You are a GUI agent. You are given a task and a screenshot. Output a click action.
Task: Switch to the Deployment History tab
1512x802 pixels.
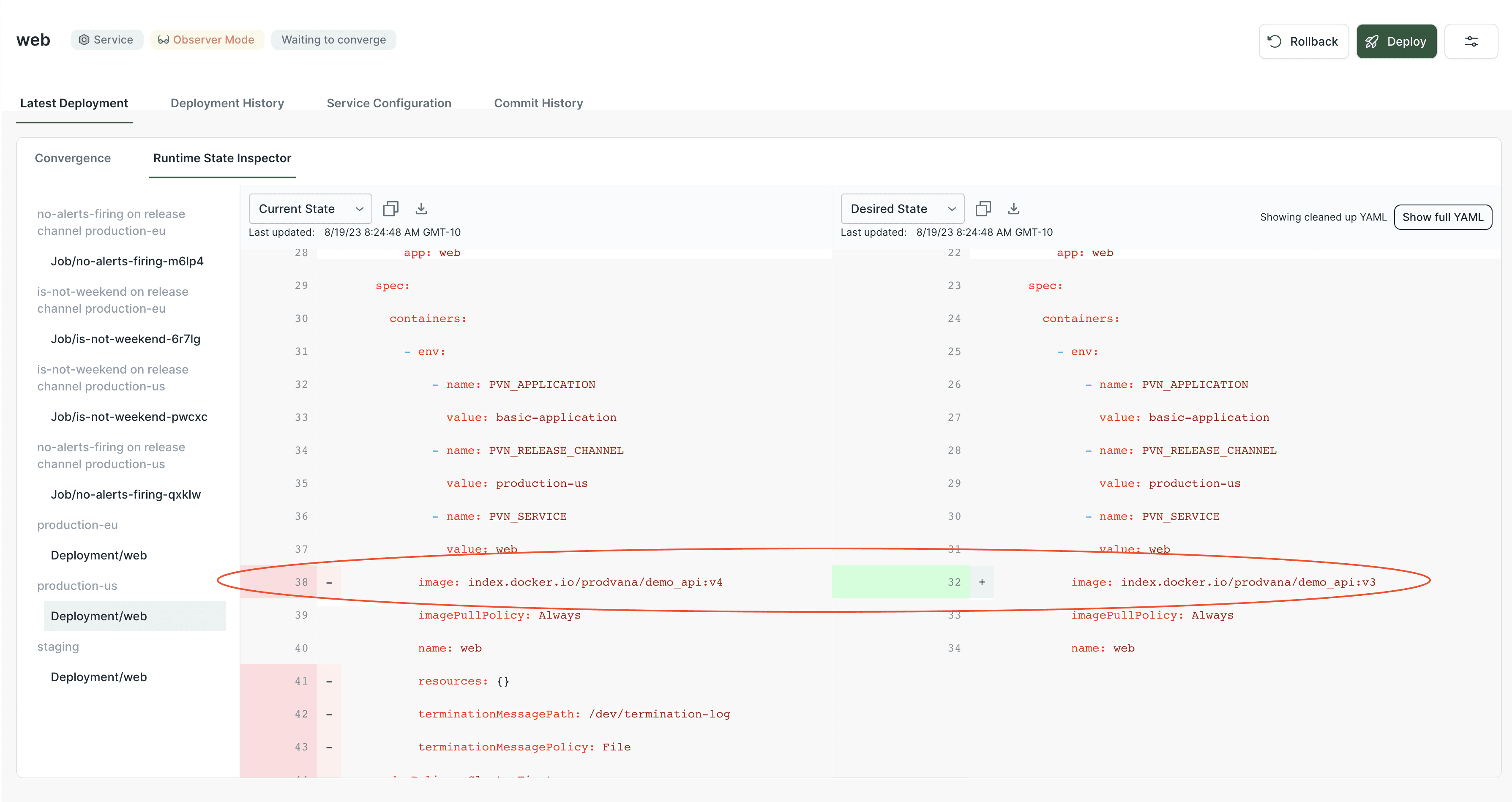point(227,103)
